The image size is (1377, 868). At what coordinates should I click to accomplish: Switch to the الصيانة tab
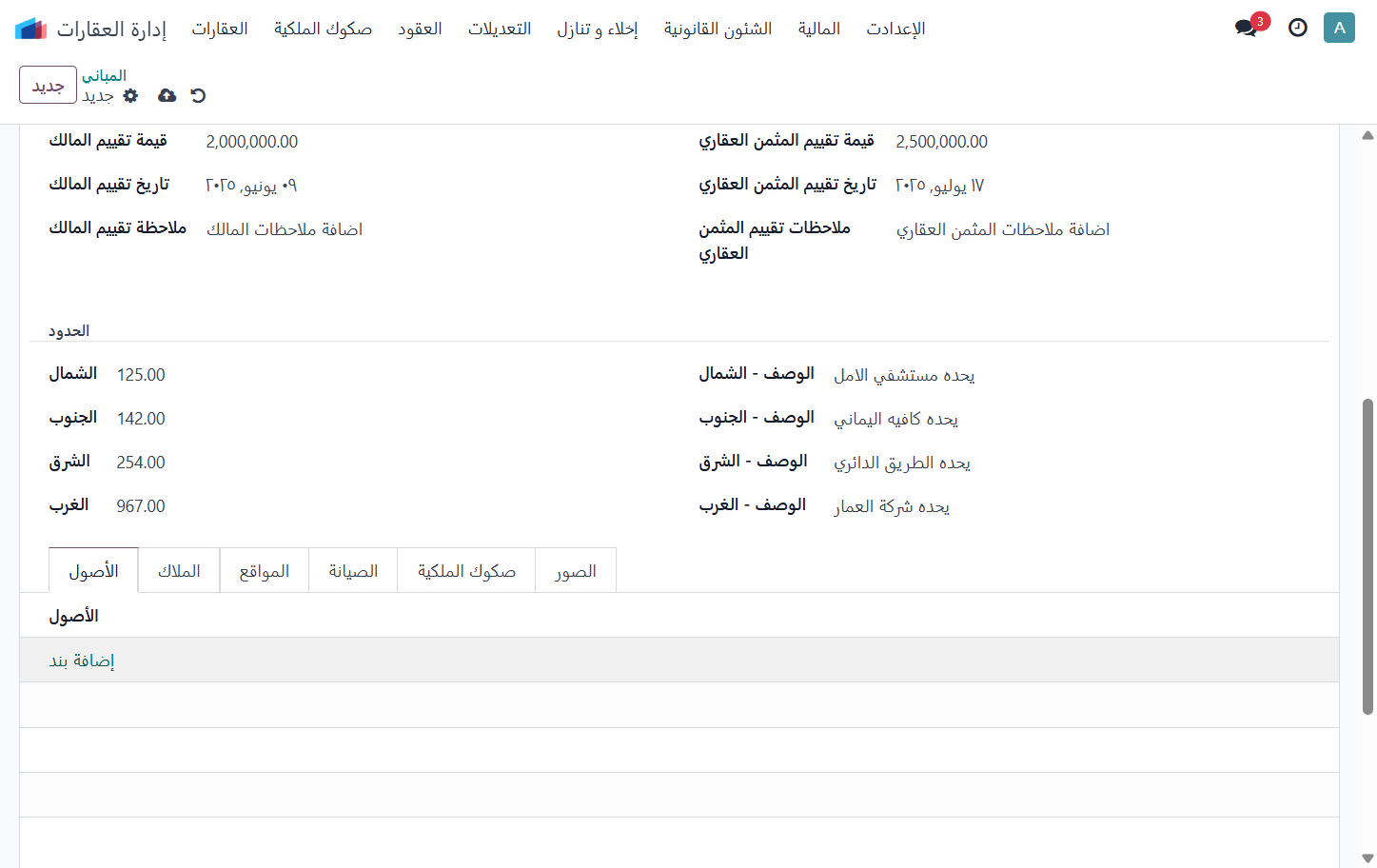pyautogui.click(x=353, y=570)
